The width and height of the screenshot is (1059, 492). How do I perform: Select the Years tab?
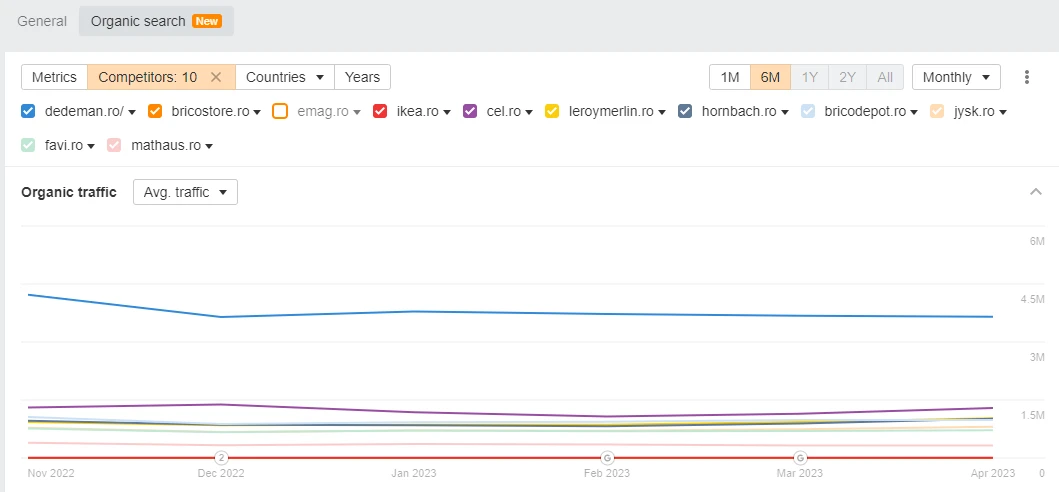click(363, 77)
